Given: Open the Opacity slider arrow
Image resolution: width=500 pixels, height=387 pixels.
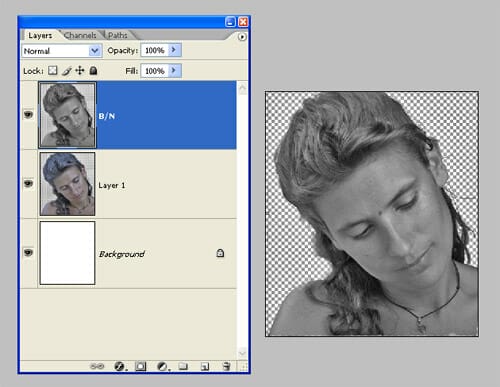Looking at the screenshot, I should click(x=174, y=50).
